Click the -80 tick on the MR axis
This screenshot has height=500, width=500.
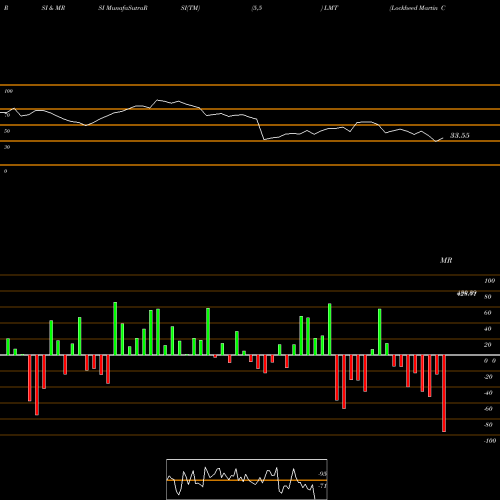(x=488, y=425)
